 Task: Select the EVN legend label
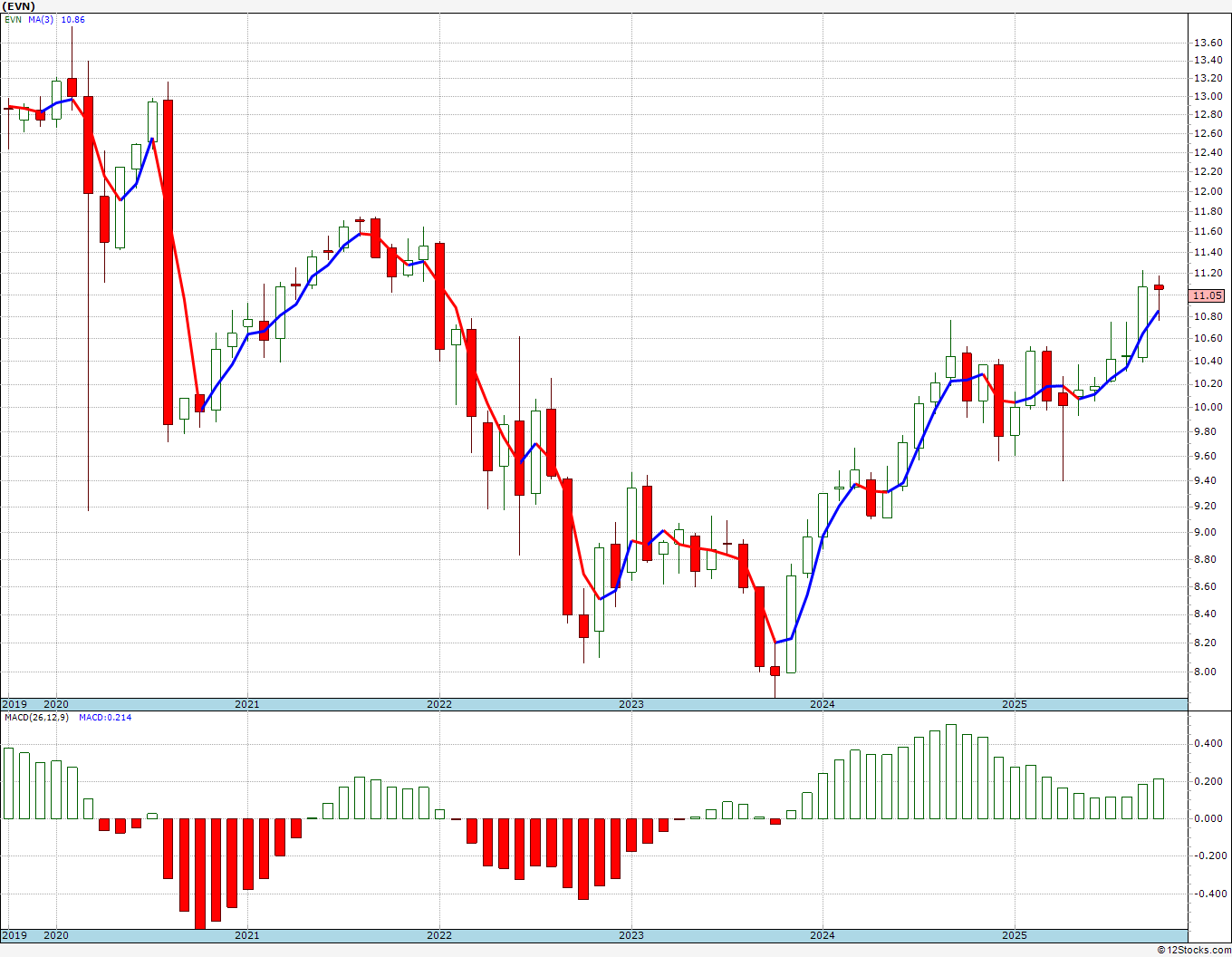click(x=13, y=19)
